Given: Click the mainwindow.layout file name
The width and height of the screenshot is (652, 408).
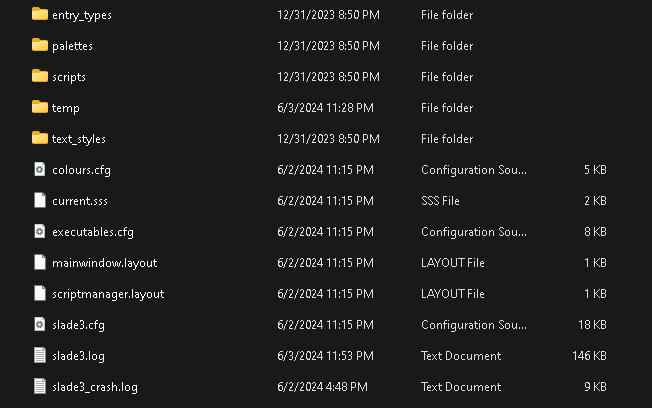Looking at the screenshot, I should tap(104, 263).
